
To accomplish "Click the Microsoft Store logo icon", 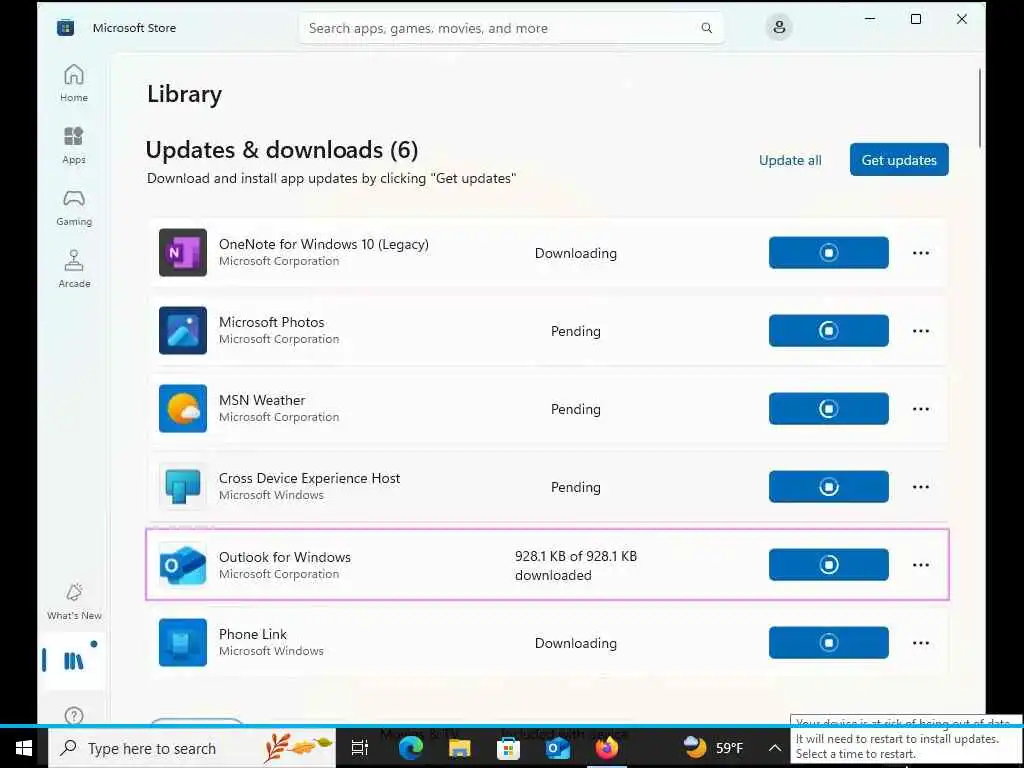I will pos(65,27).
